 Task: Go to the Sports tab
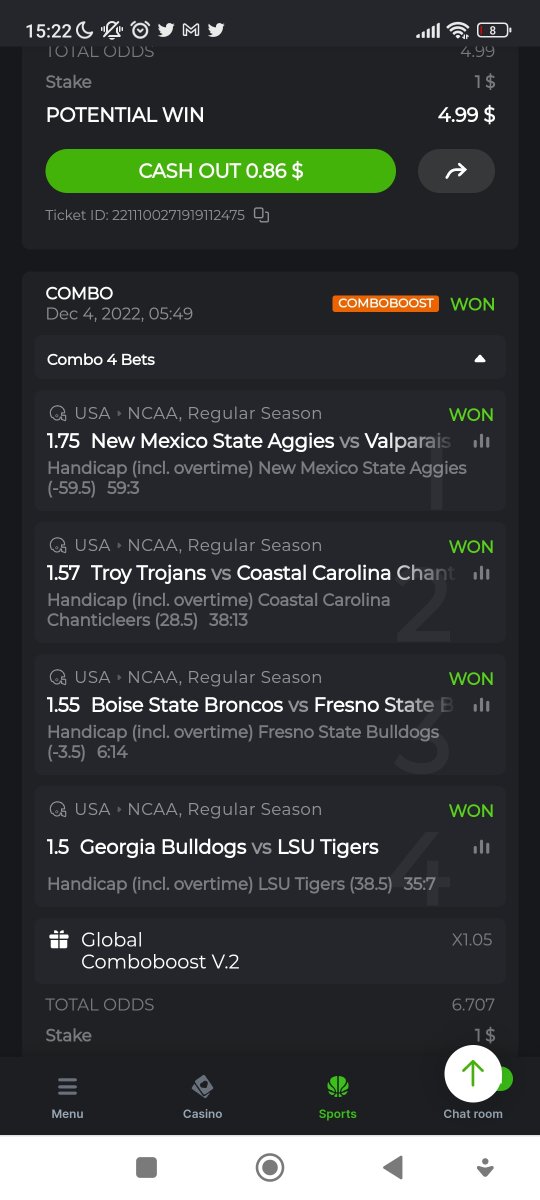[x=337, y=1097]
